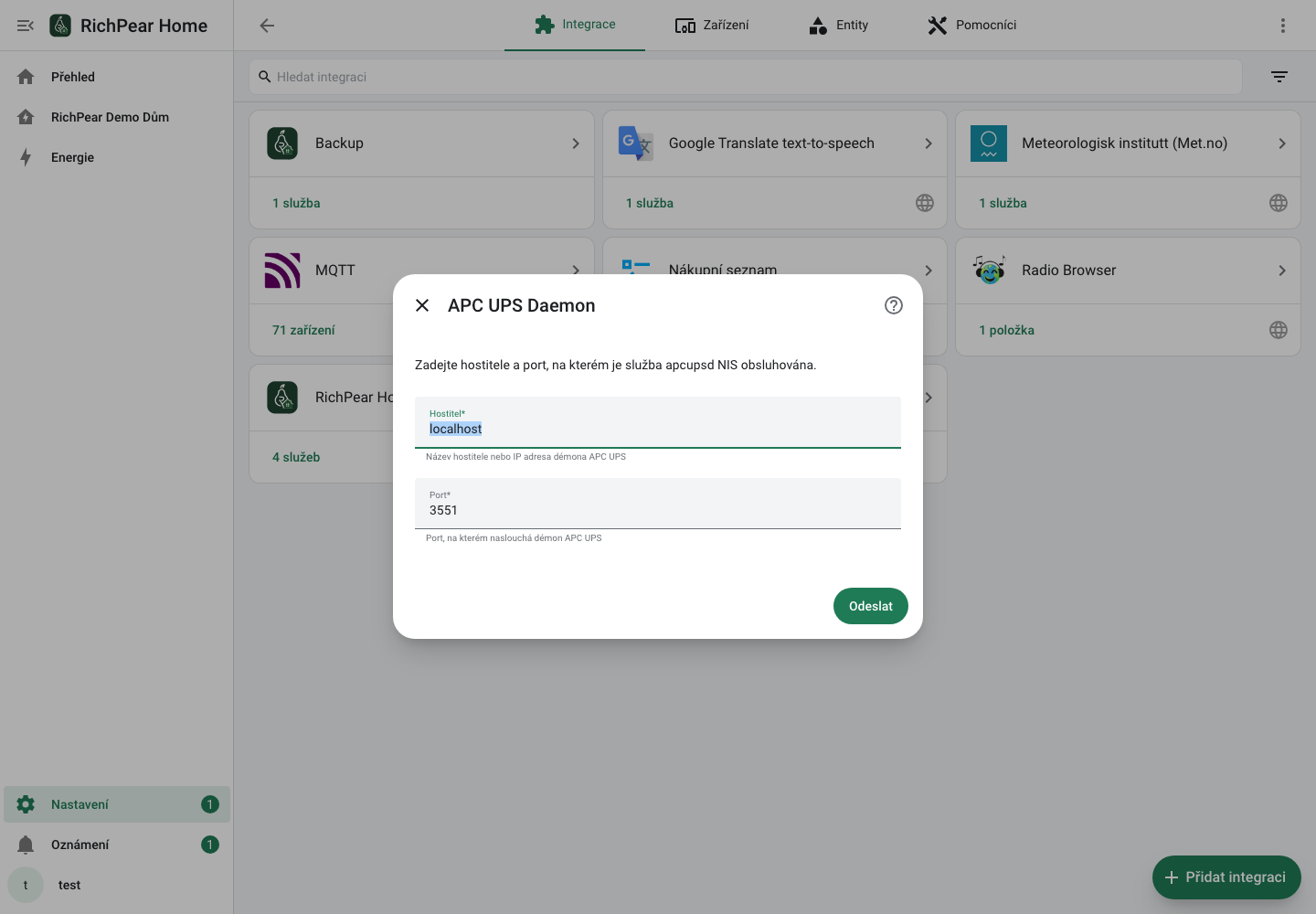The width and height of the screenshot is (1316, 914).
Task: Switch to the Integrace tab
Action: pyautogui.click(x=575, y=25)
